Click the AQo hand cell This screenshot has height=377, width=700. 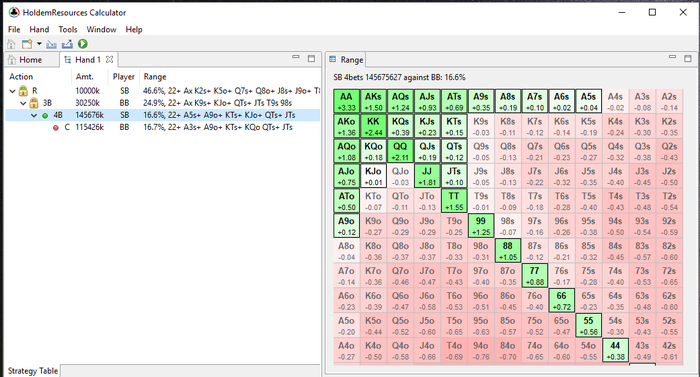(346, 151)
